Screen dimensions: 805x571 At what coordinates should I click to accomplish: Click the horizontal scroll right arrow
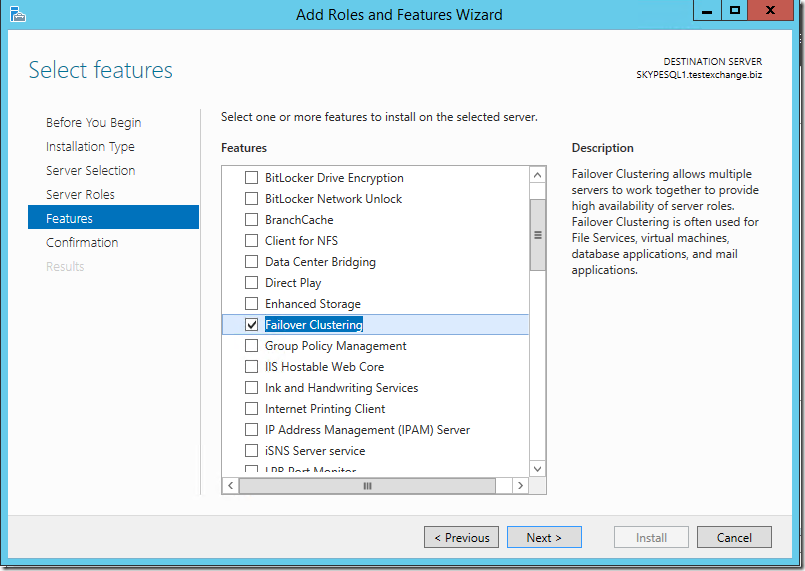tap(521, 486)
